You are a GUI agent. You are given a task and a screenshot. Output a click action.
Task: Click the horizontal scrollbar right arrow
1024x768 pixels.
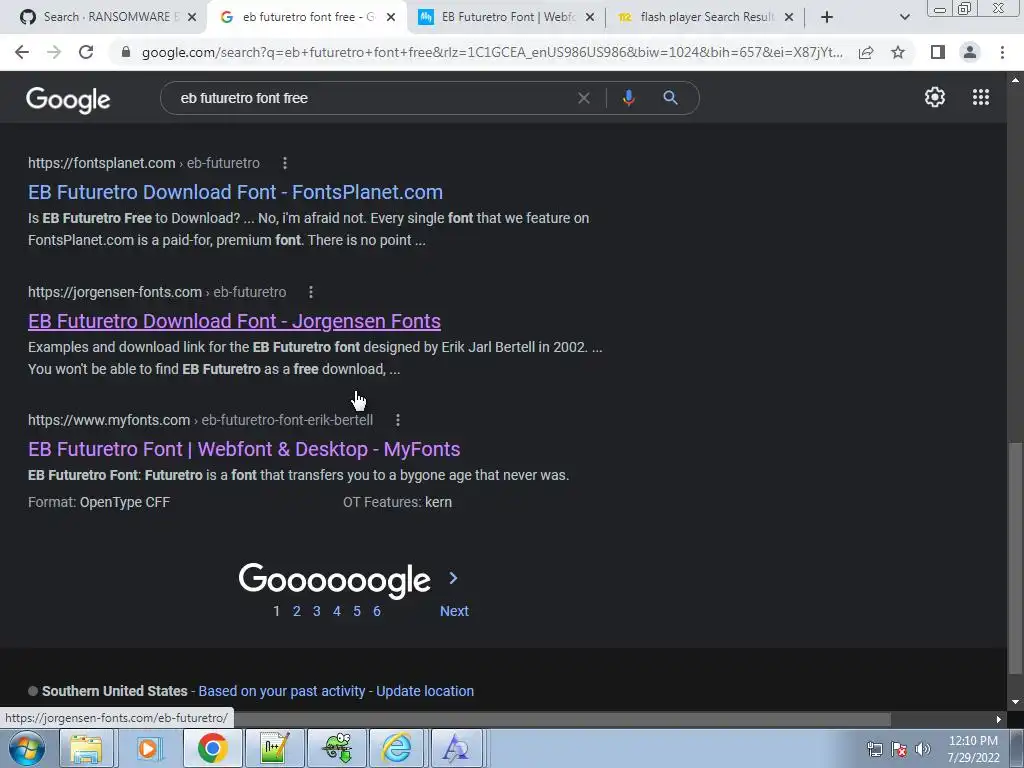[999, 719]
